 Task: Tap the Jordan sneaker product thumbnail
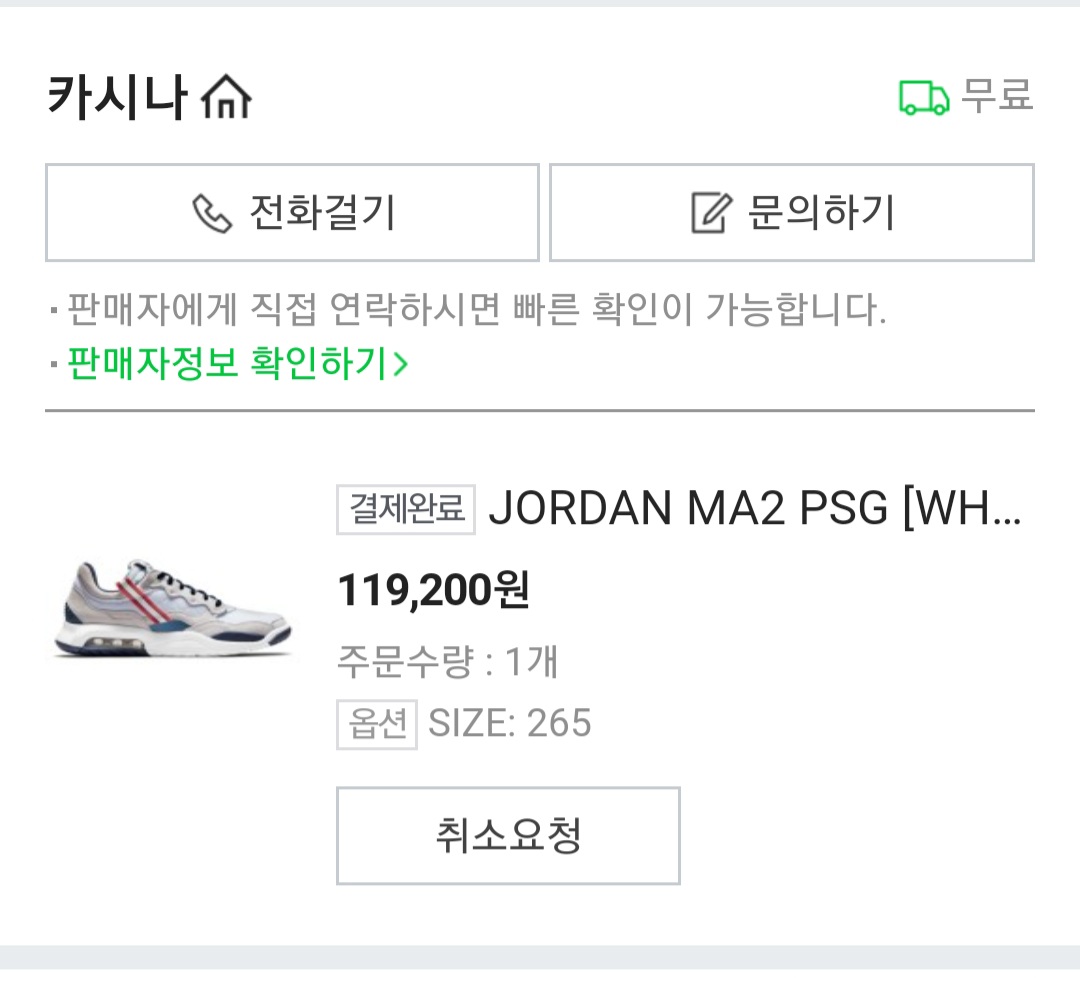(172, 609)
